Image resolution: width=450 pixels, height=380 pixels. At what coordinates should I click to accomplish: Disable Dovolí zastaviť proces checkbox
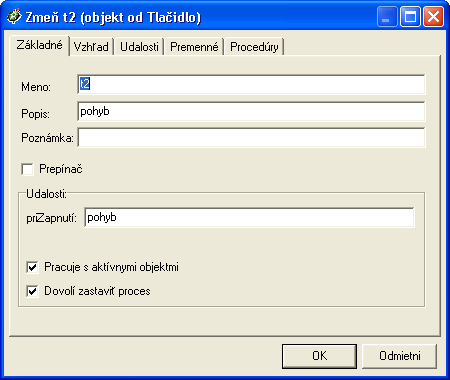[32, 291]
